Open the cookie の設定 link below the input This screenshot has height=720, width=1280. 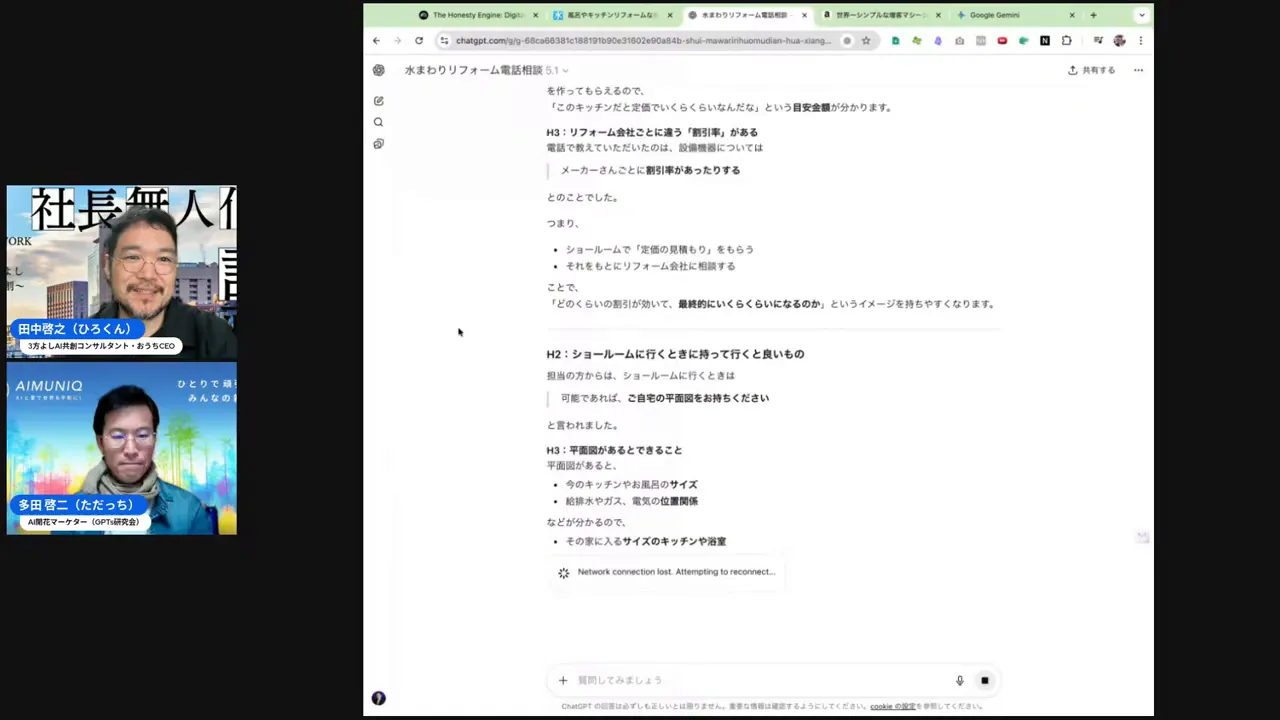click(x=892, y=705)
